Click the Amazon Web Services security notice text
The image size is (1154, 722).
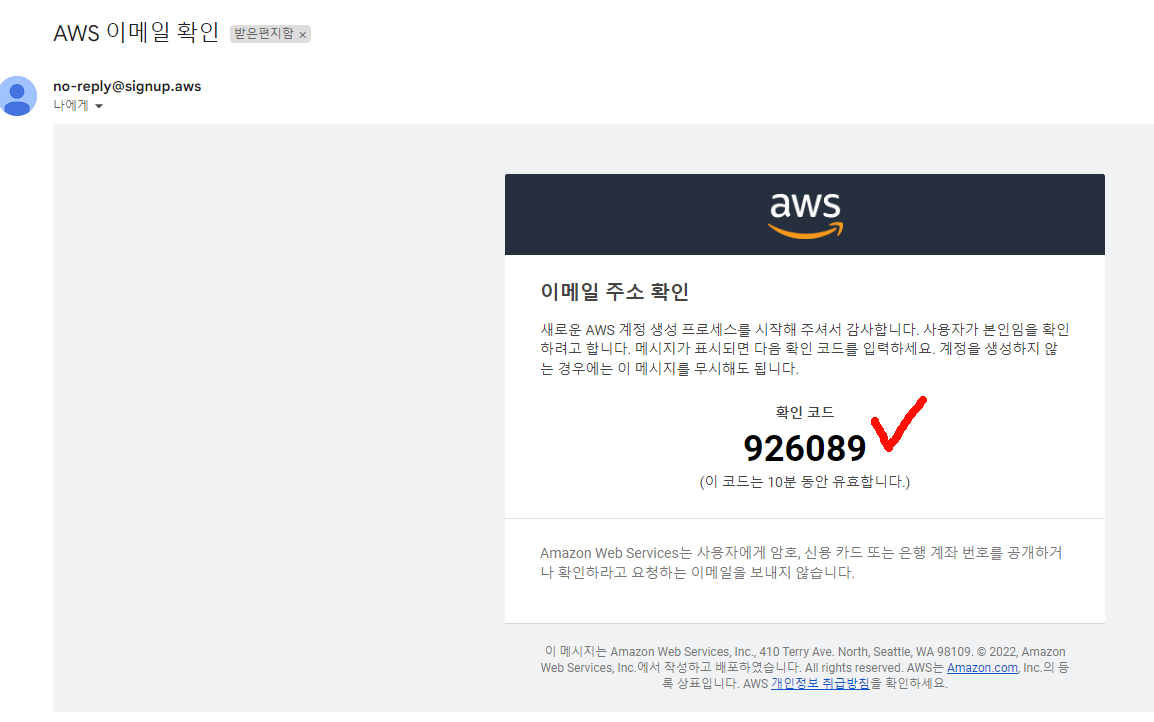tap(801, 562)
